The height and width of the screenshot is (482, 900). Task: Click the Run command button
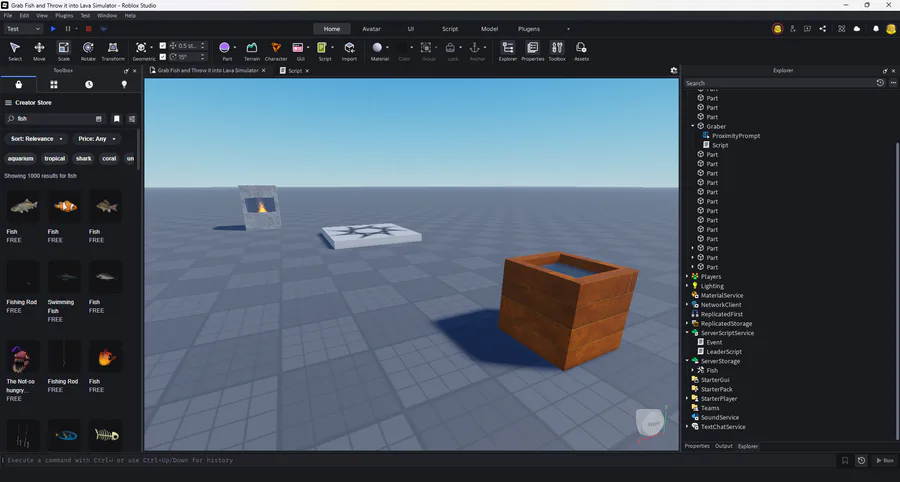pos(885,460)
